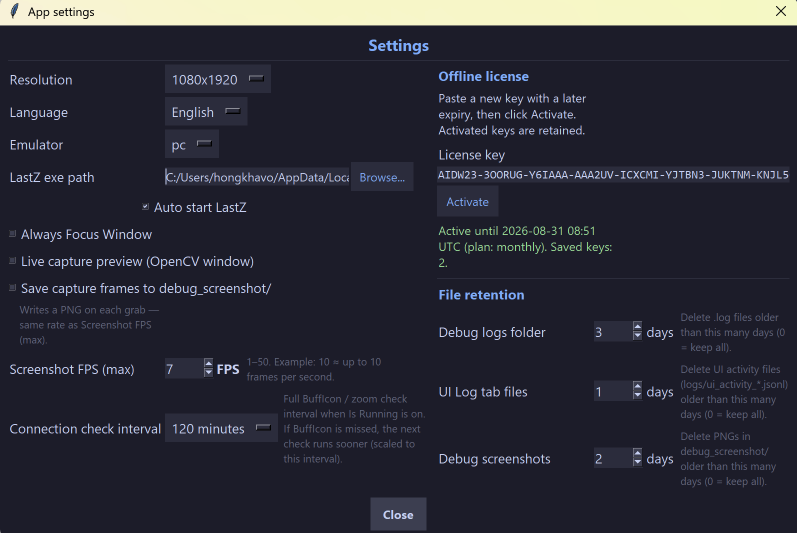The height and width of the screenshot is (533, 797).
Task: Click the 'Connection check interval' label
Action: click(x=85, y=429)
